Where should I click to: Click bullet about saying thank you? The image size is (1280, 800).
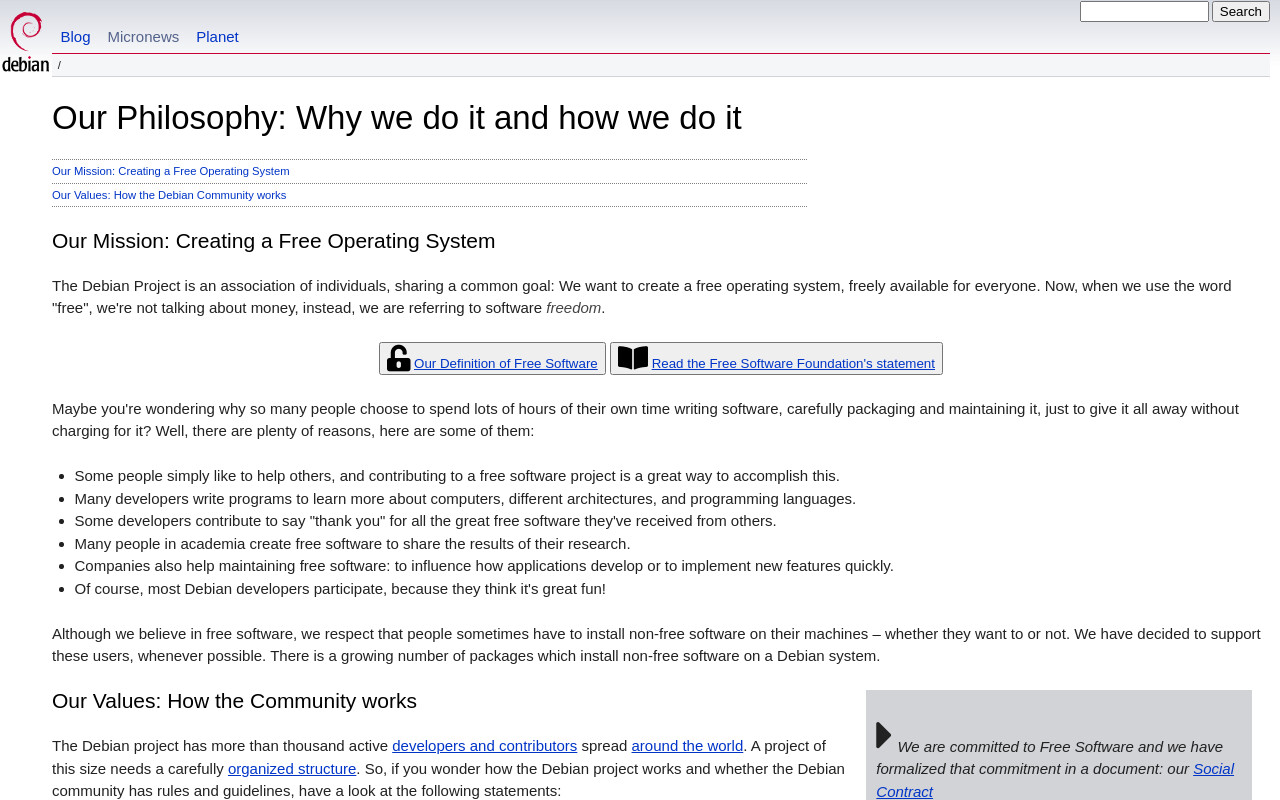tap(425, 521)
